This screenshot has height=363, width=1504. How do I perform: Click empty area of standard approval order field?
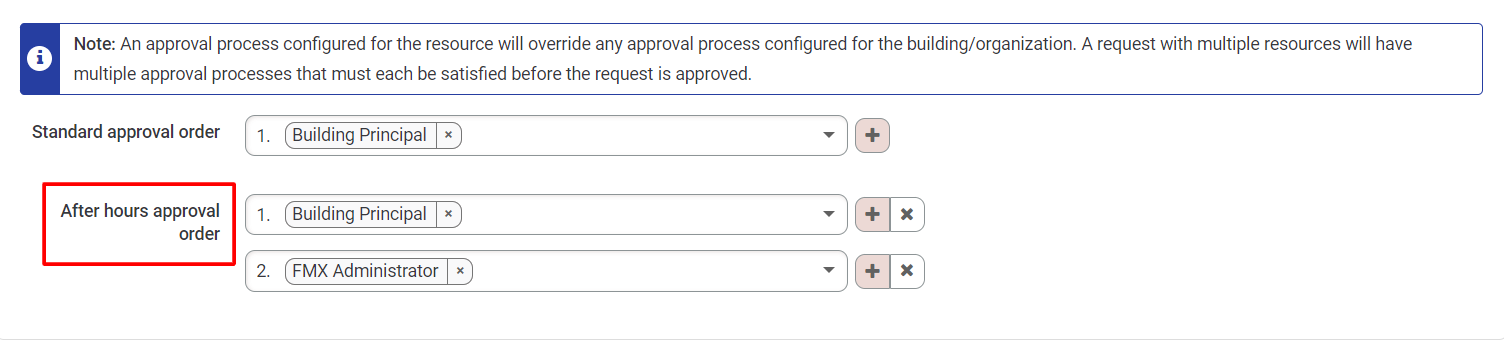[x=640, y=135]
